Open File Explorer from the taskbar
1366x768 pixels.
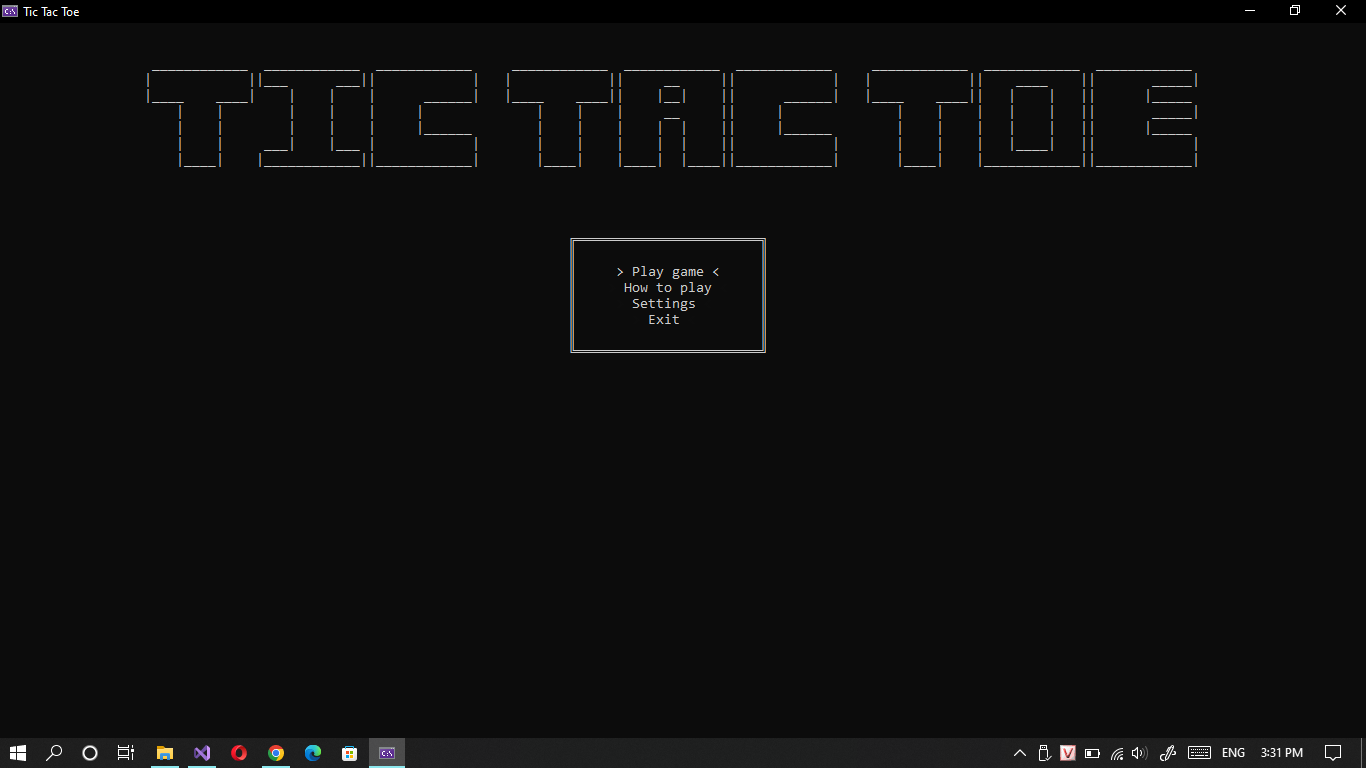coord(164,753)
